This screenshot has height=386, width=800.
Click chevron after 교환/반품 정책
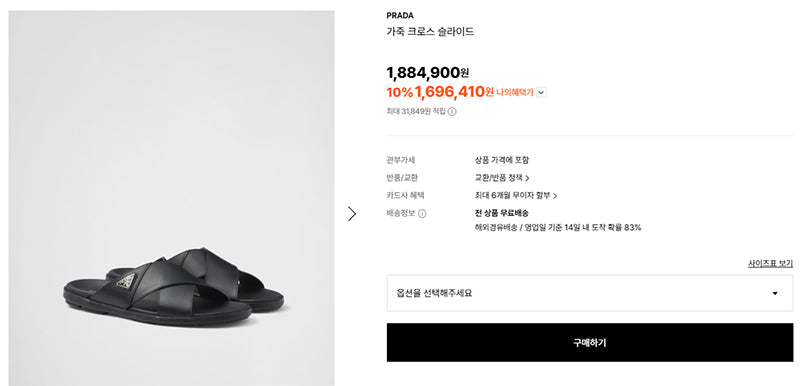coord(527,178)
